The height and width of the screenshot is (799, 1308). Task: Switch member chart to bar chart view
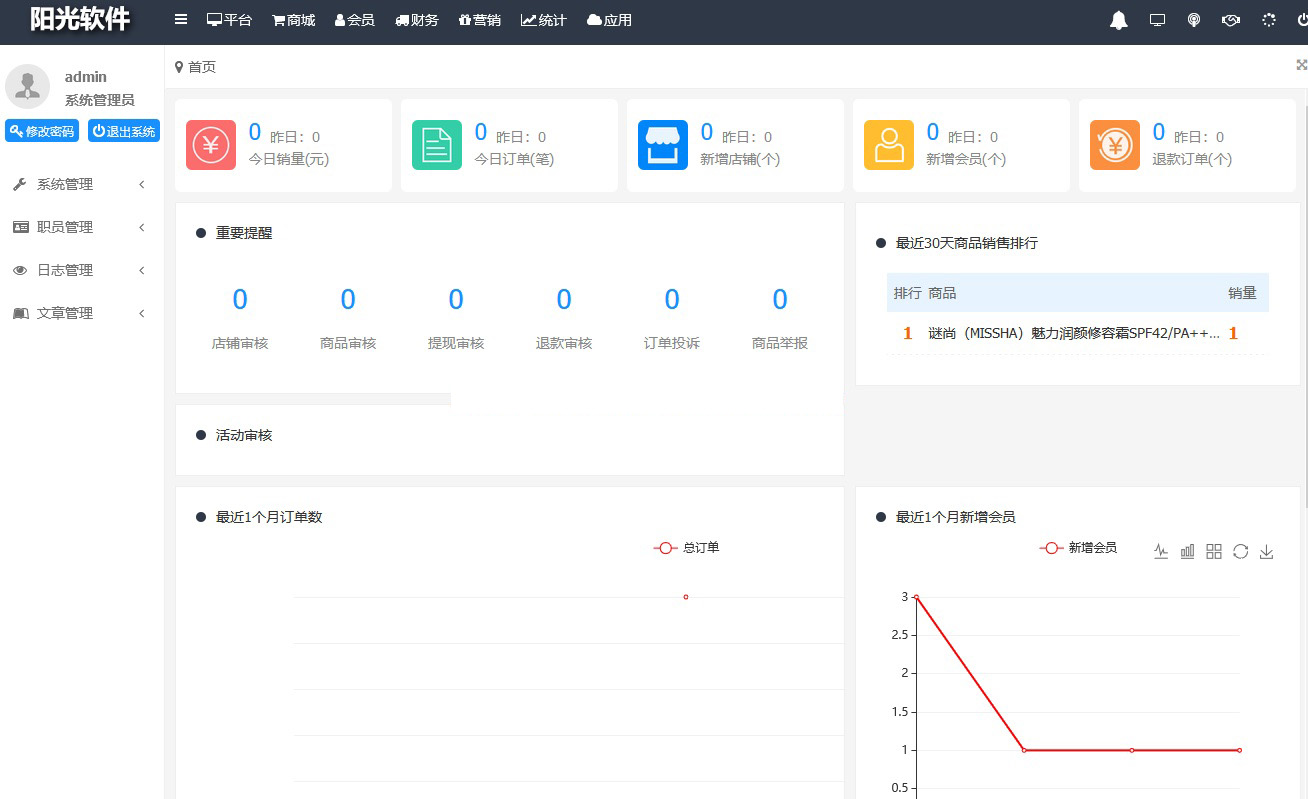[1187, 551]
